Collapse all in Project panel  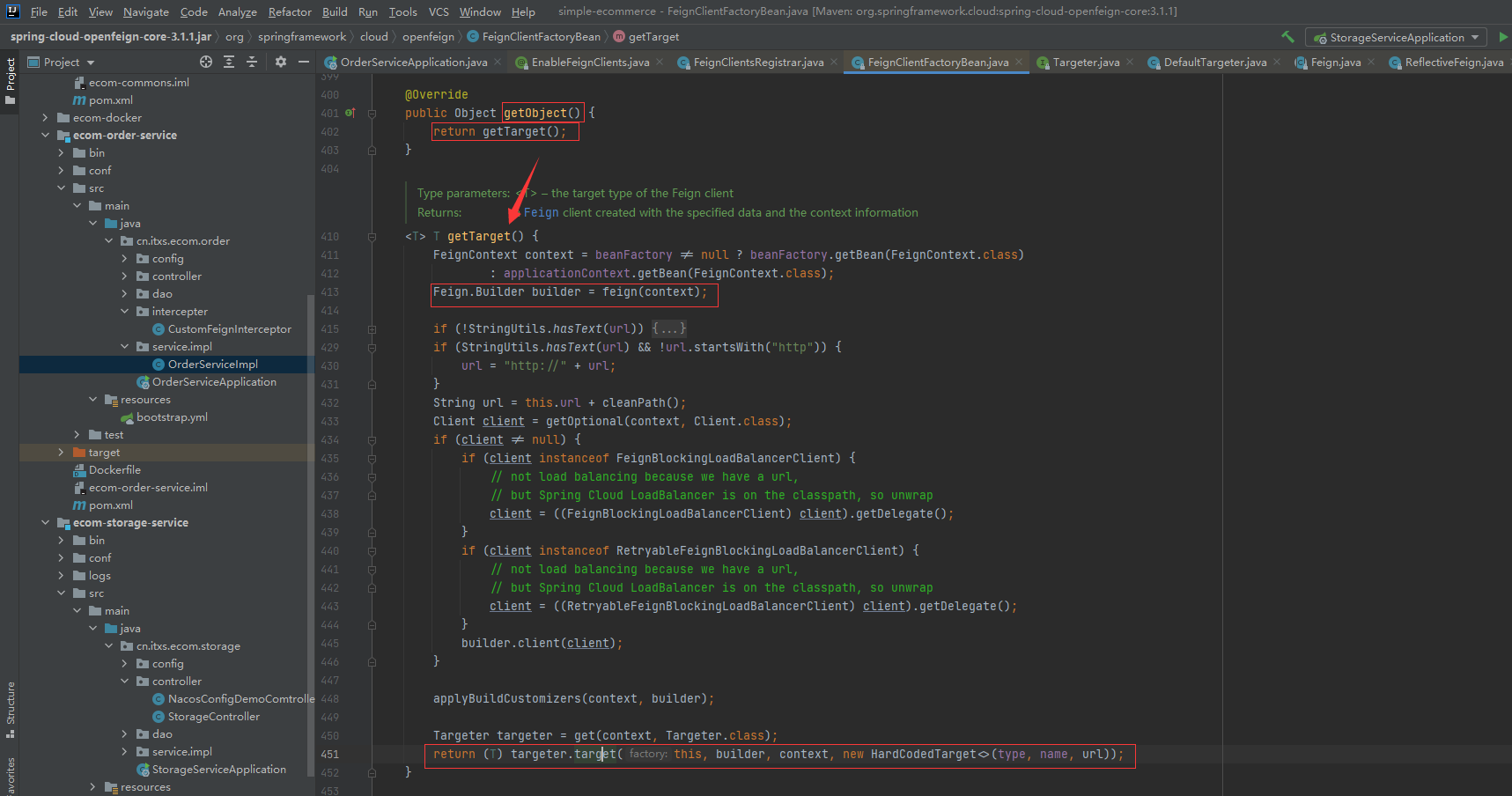pyautogui.click(x=252, y=62)
